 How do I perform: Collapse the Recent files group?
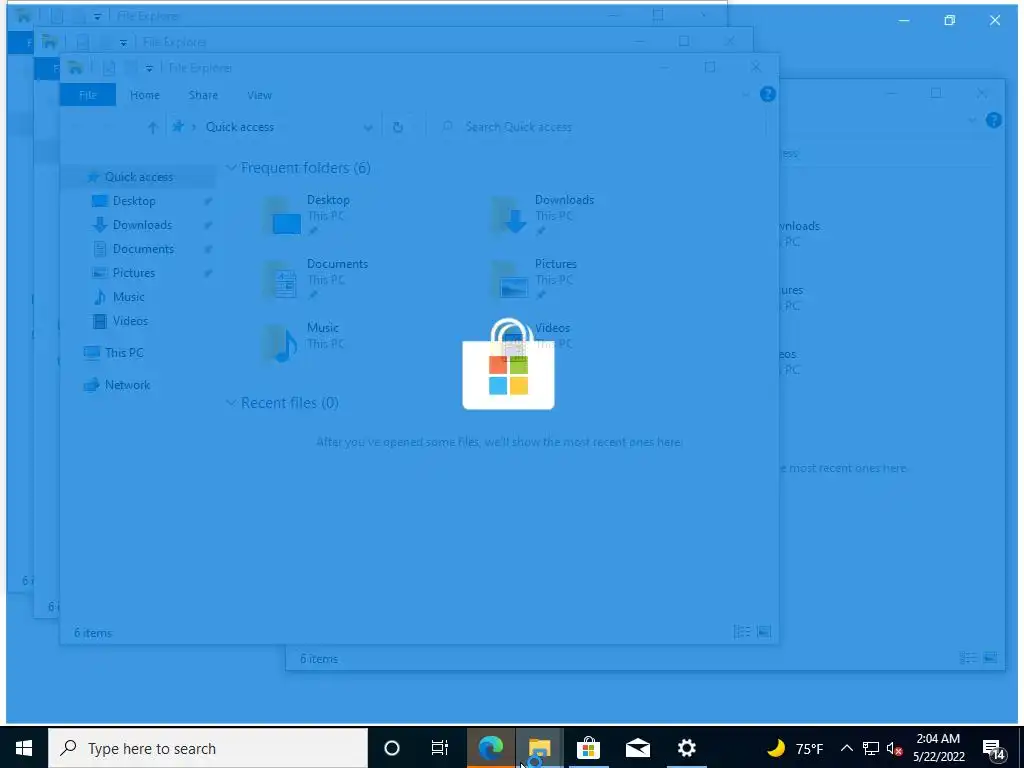[231, 403]
